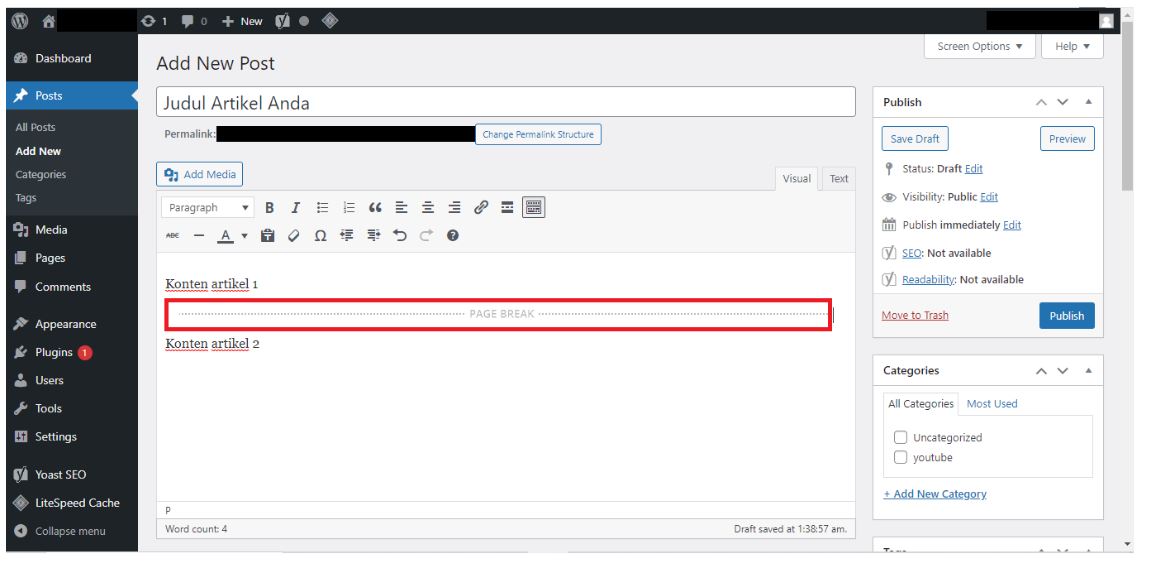Open LiteSpeed icon in admin bar
The image size is (1158, 564).
pos(330,21)
